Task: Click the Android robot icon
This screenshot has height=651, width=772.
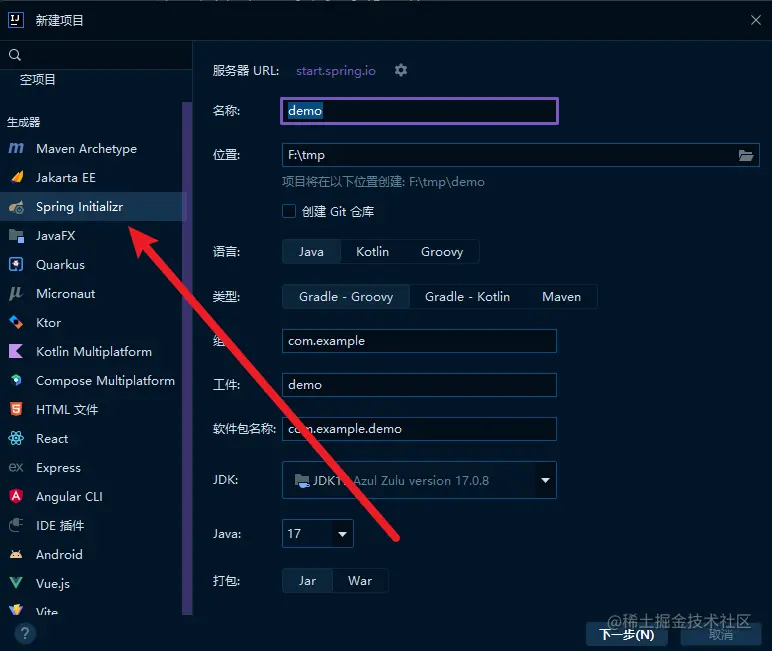Action: 16,554
